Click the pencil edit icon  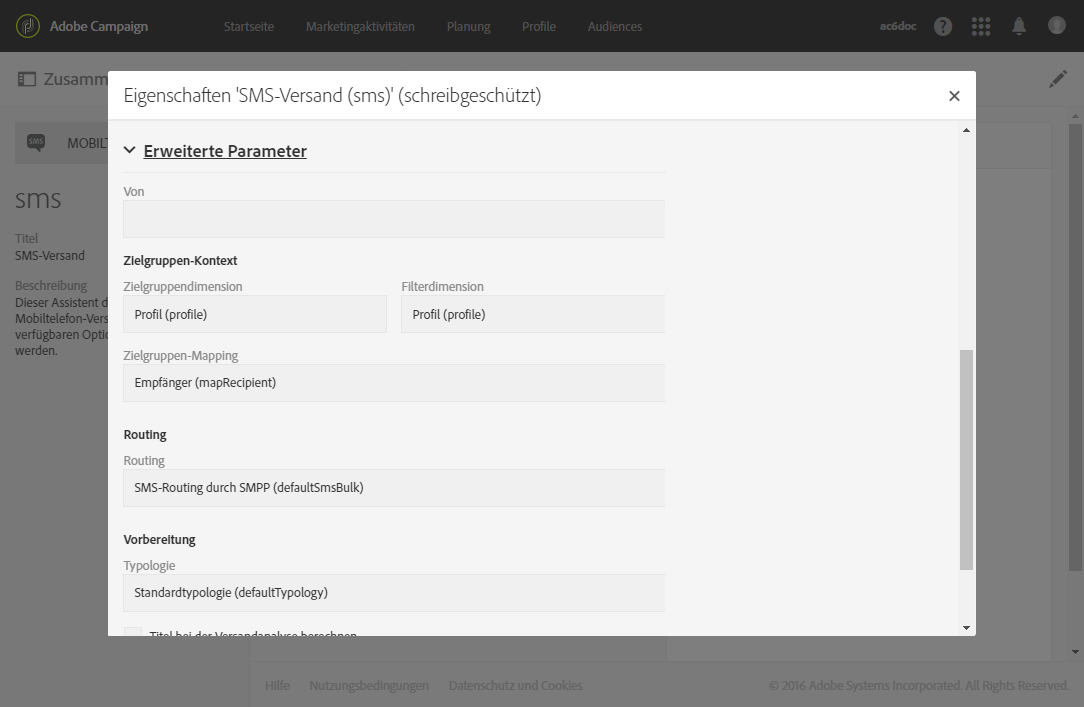pos(1058,80)
